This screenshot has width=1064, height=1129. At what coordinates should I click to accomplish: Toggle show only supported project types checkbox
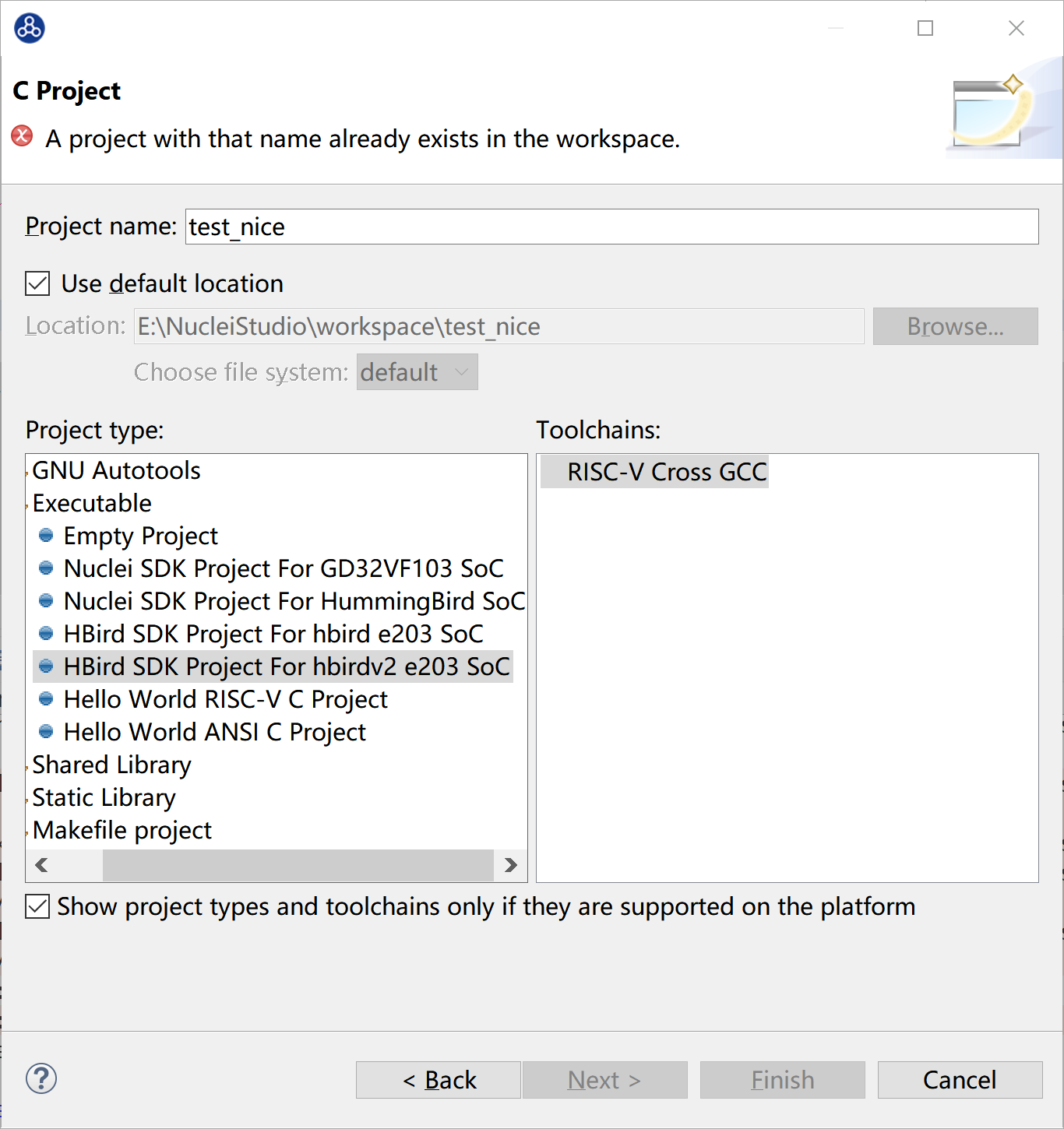(x=37, y=906)
